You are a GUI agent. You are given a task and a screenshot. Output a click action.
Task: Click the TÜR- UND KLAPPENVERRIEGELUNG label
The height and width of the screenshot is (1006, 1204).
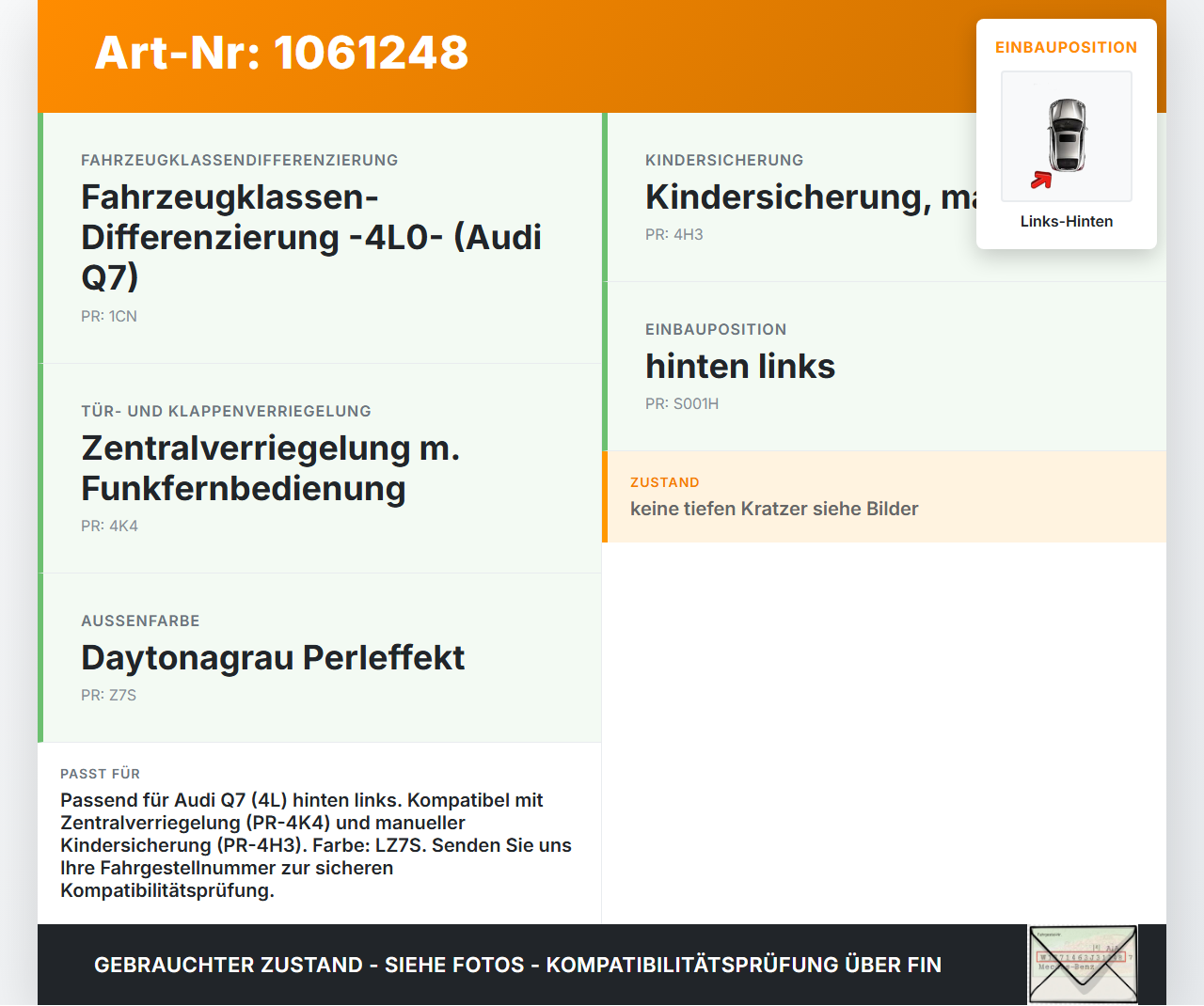(x=226, y=411)
